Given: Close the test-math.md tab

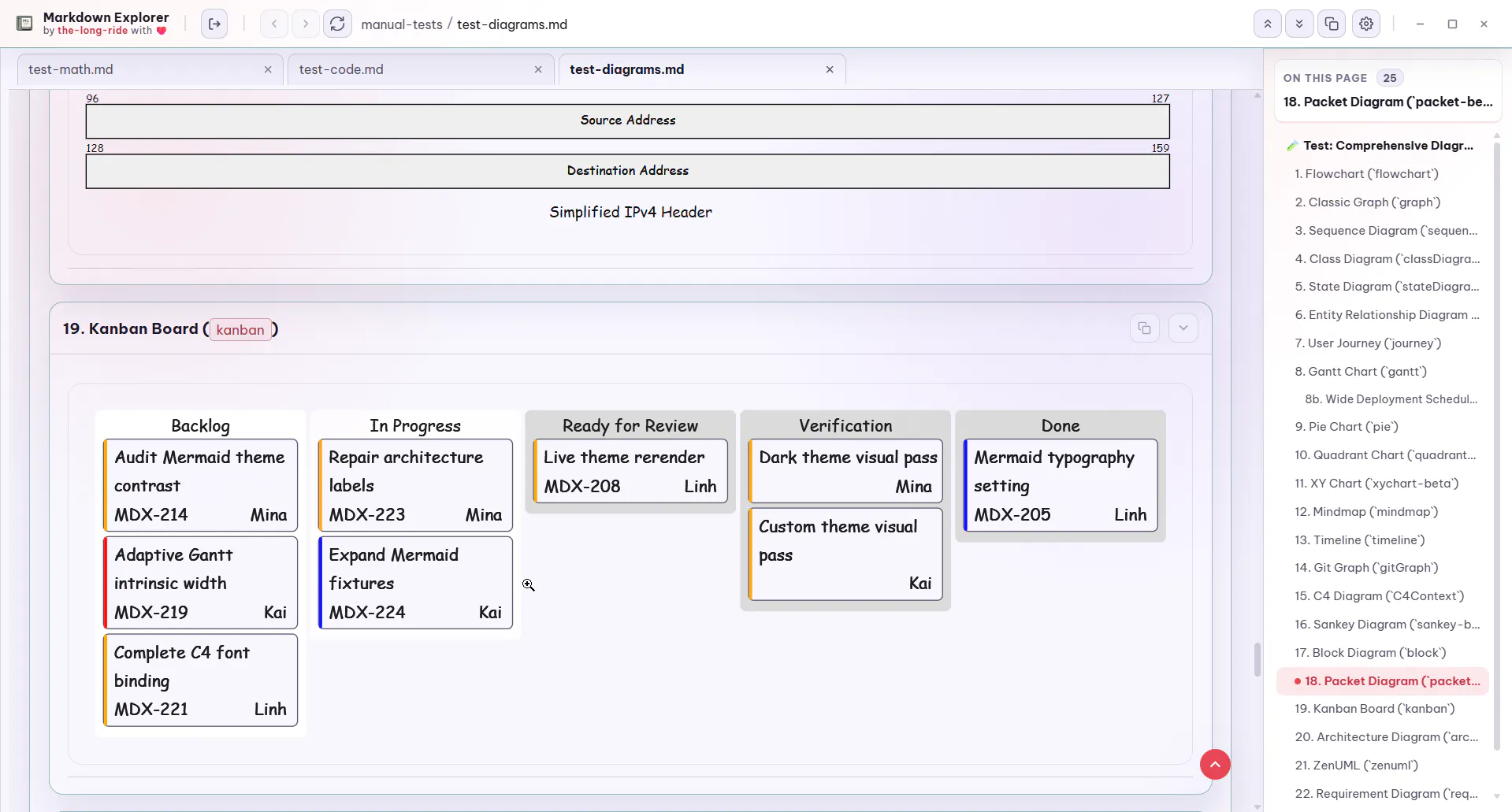Looking at the screenshot, I should 268,69.
